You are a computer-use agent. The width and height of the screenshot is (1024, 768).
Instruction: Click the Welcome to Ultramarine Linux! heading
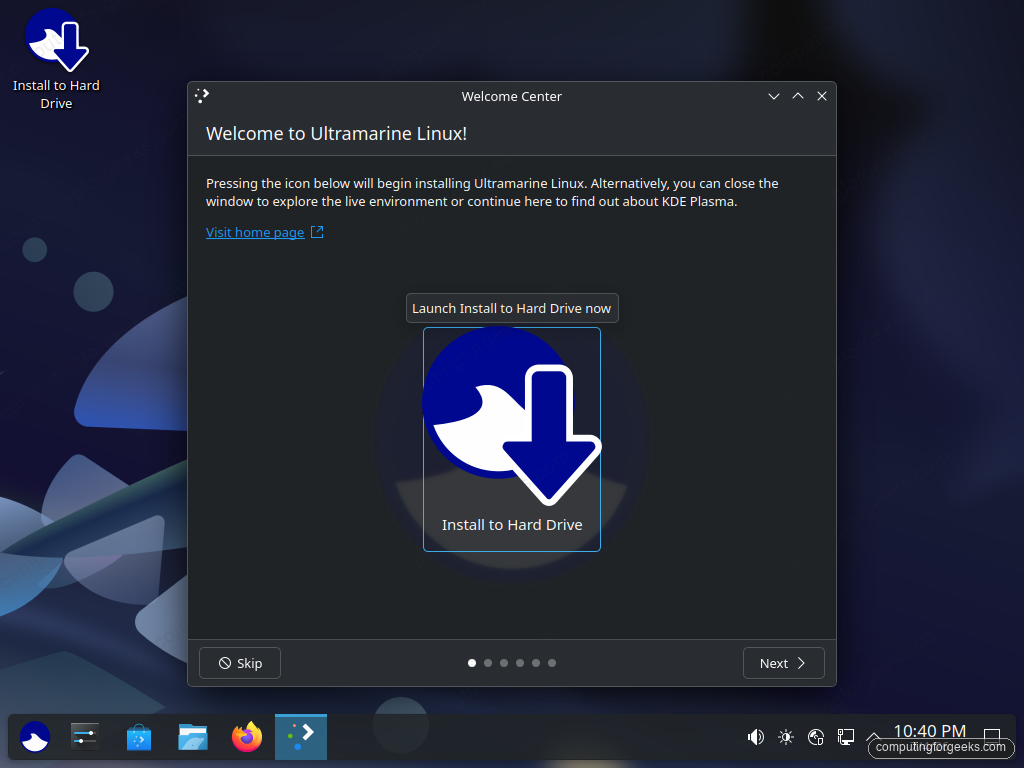tap(336, 133)
